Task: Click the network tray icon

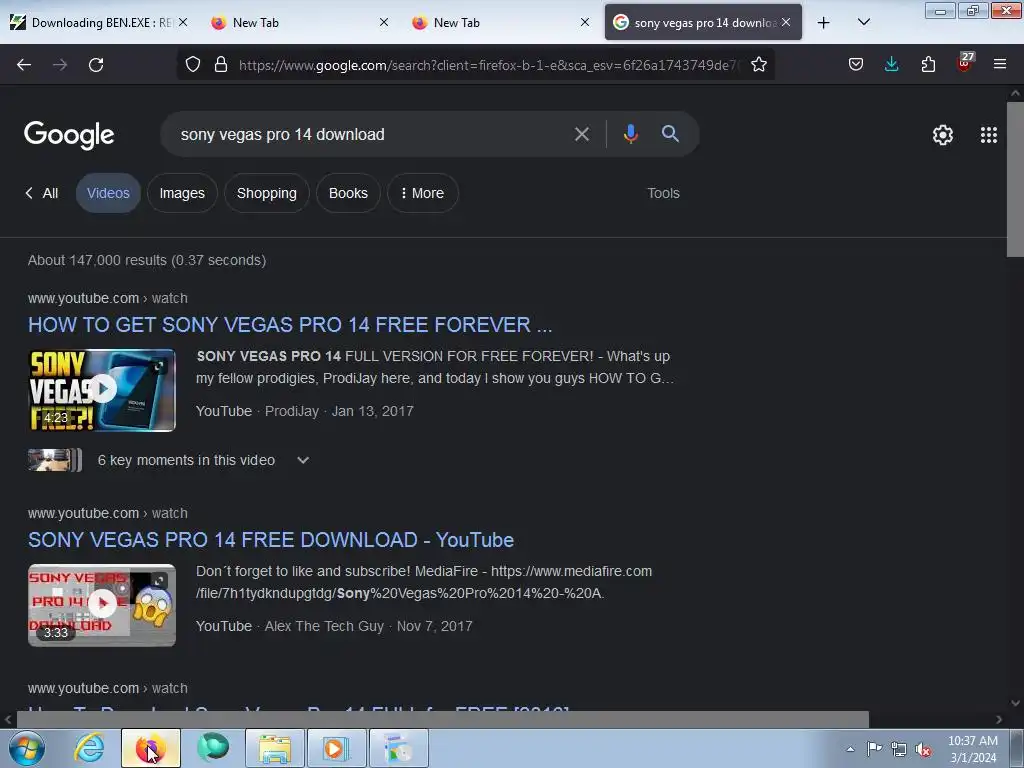Action: pyautogui.click(x=899, y=749)
